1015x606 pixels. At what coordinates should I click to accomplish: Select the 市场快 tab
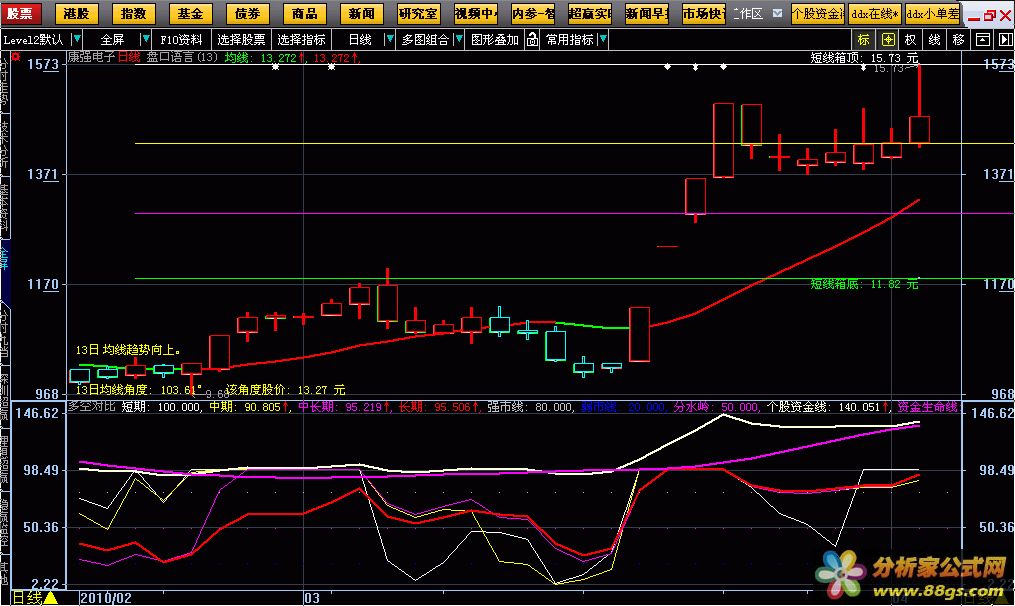coord(704,13)
